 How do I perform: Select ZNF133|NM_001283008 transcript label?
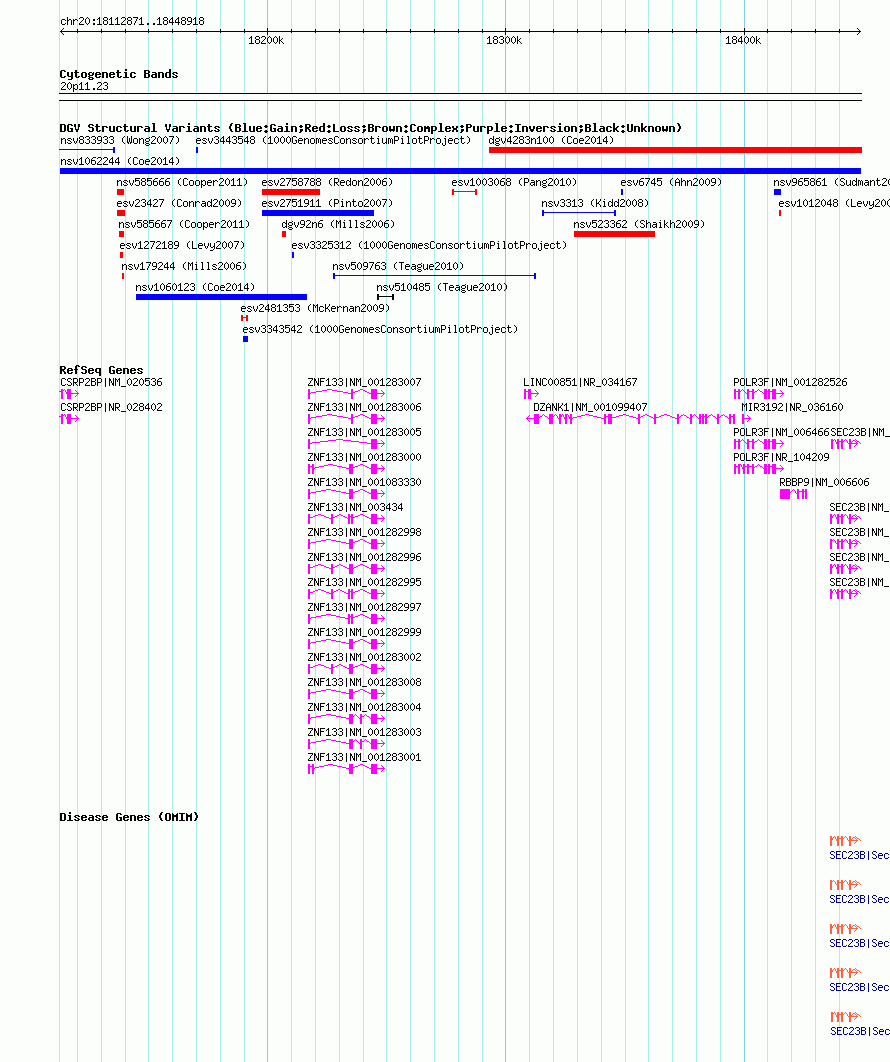[x=364, y=682]
